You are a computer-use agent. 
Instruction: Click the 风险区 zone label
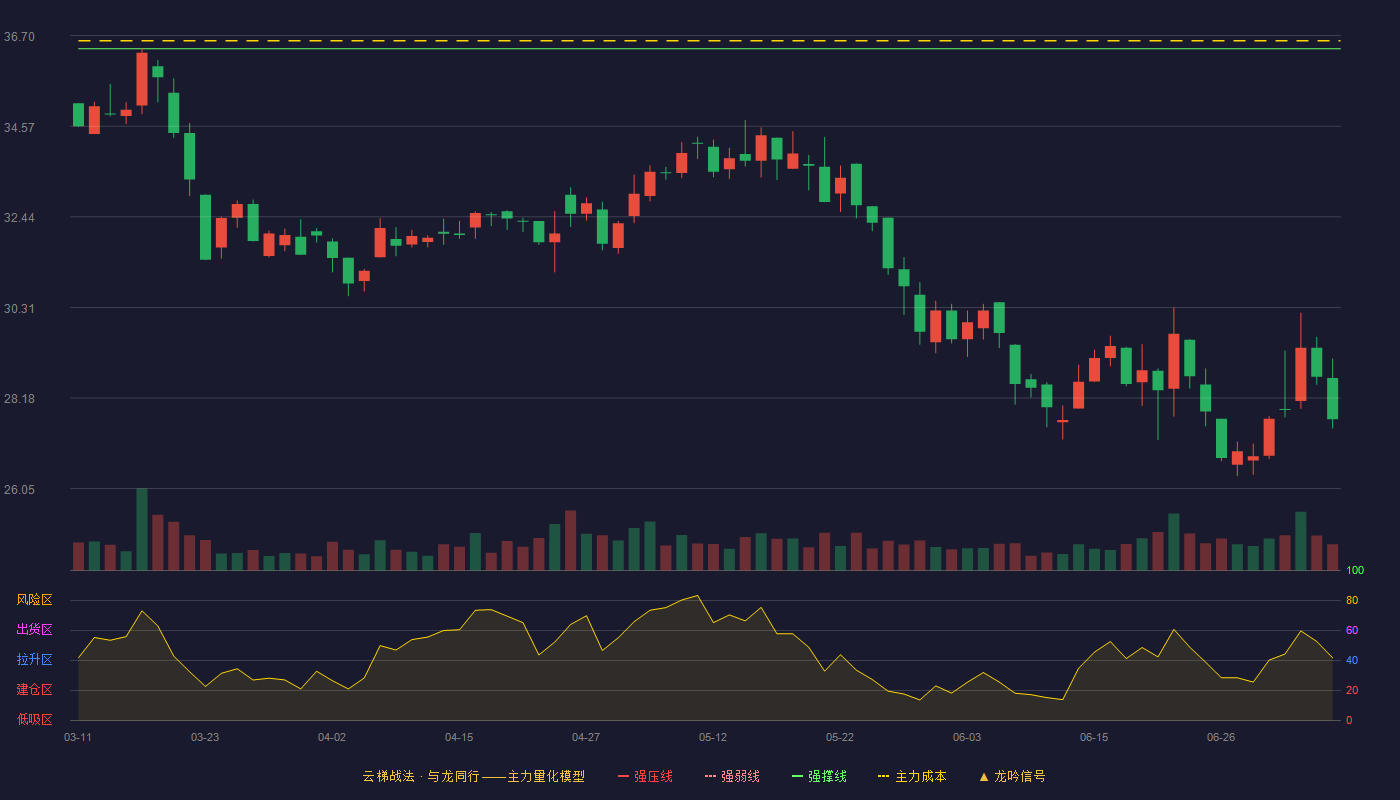pyautogui.click(x=34, y=600)
